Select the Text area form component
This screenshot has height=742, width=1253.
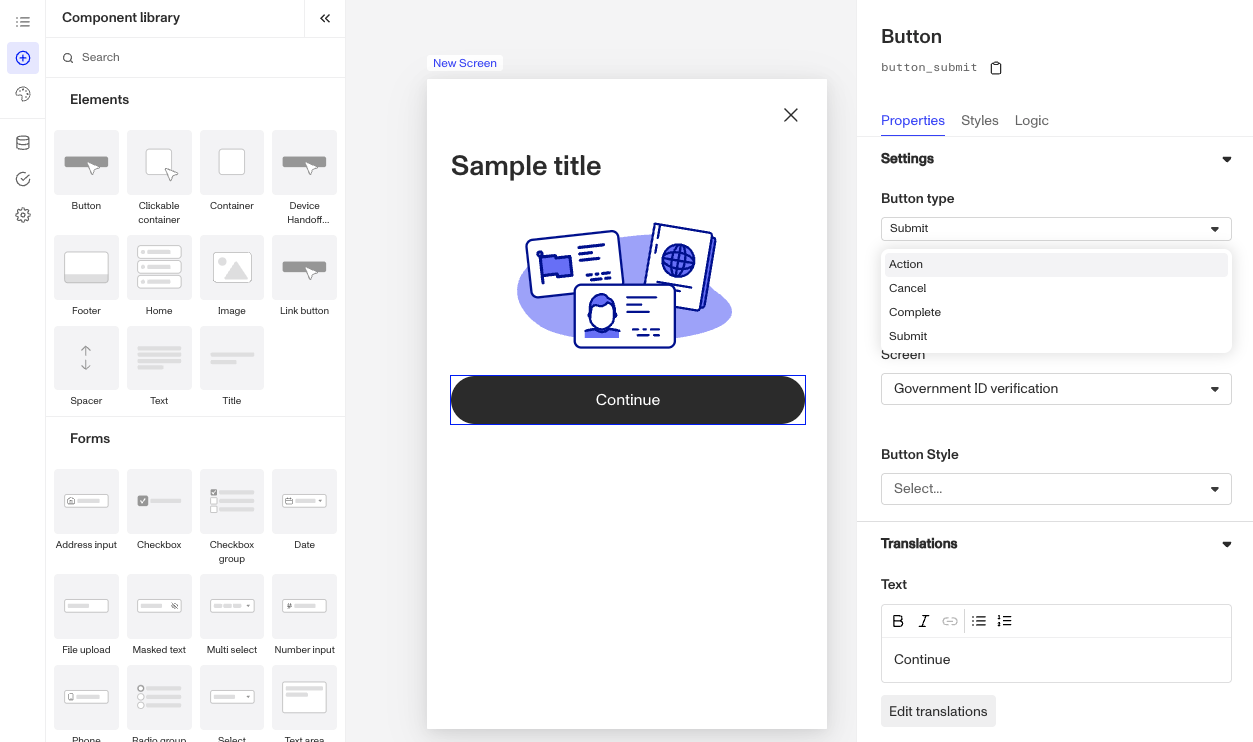click(x=304, y=704)
